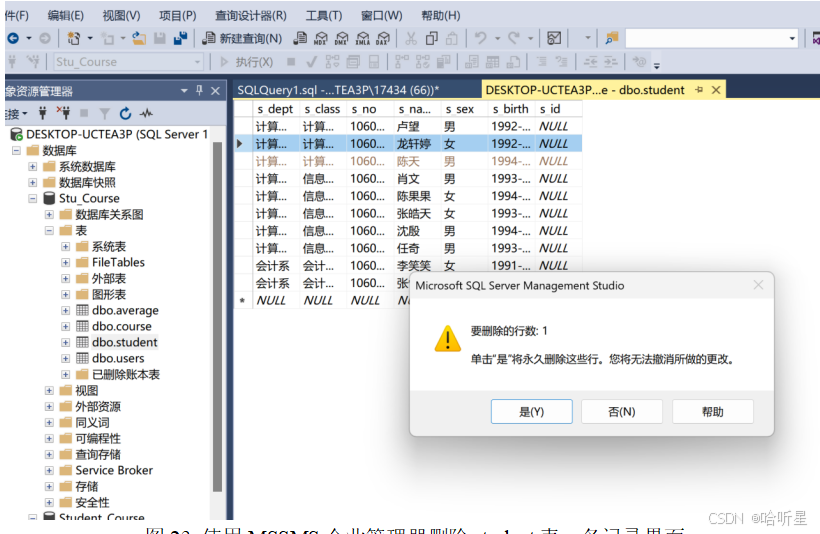Click the MDX query icon
Image resolution: width=820 pixels, height=534 pixels.
pyautogui.click(x=321, y=38)
